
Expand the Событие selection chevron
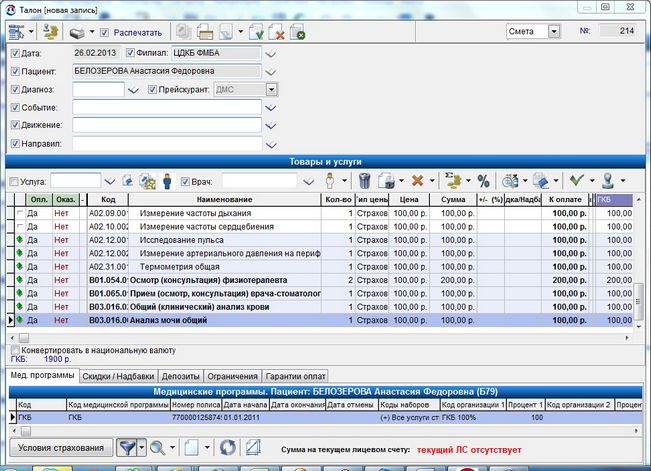(x=271, y=108)
